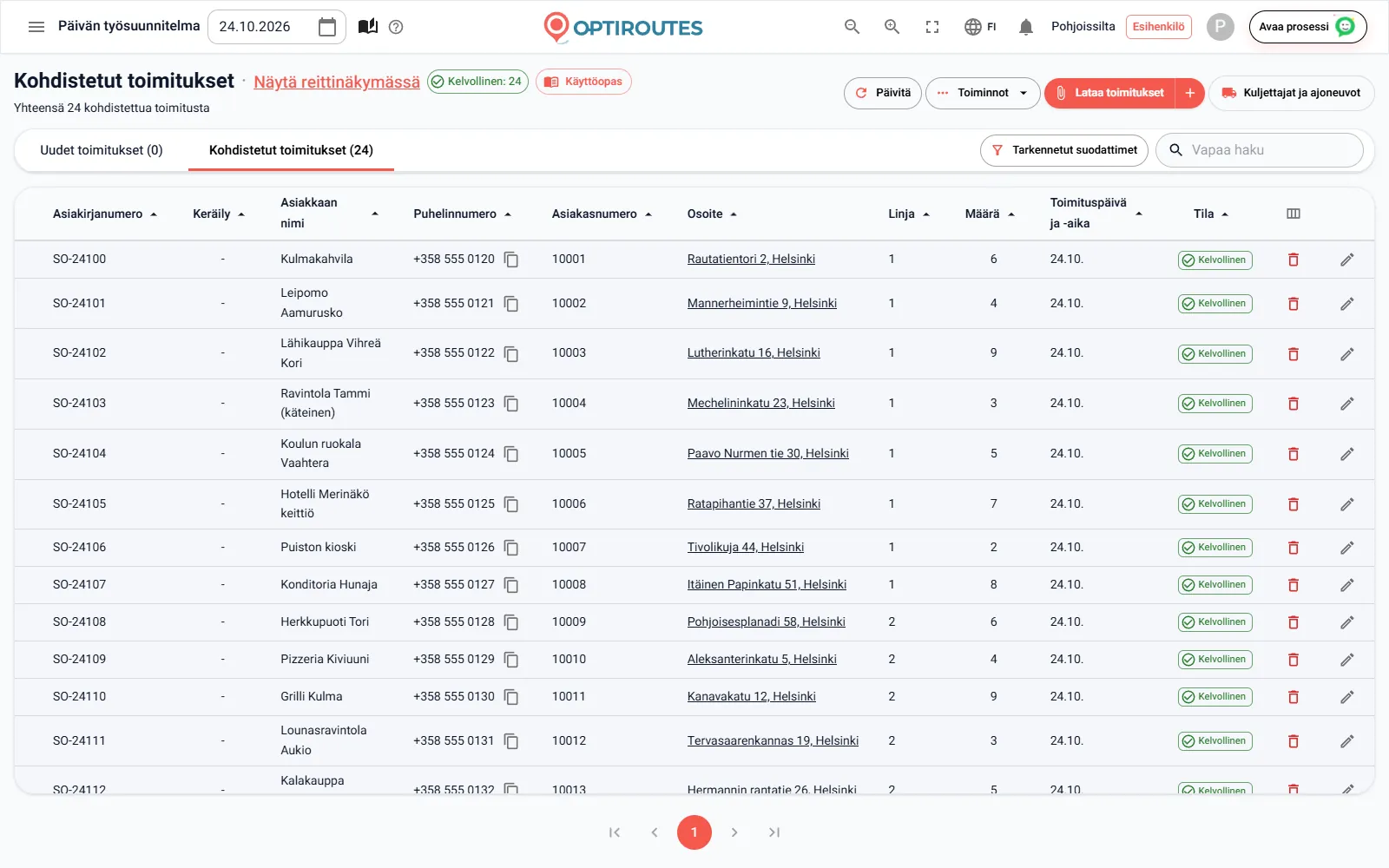Viewport: 1389px width, 868px height.
Task: Open the map view icon
Action: click(x=368, y=27)
